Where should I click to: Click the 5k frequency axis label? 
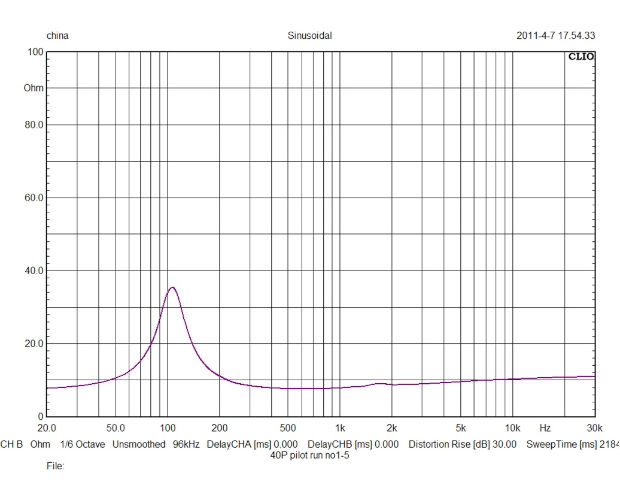pyautogui.click(x=461, y=428)
